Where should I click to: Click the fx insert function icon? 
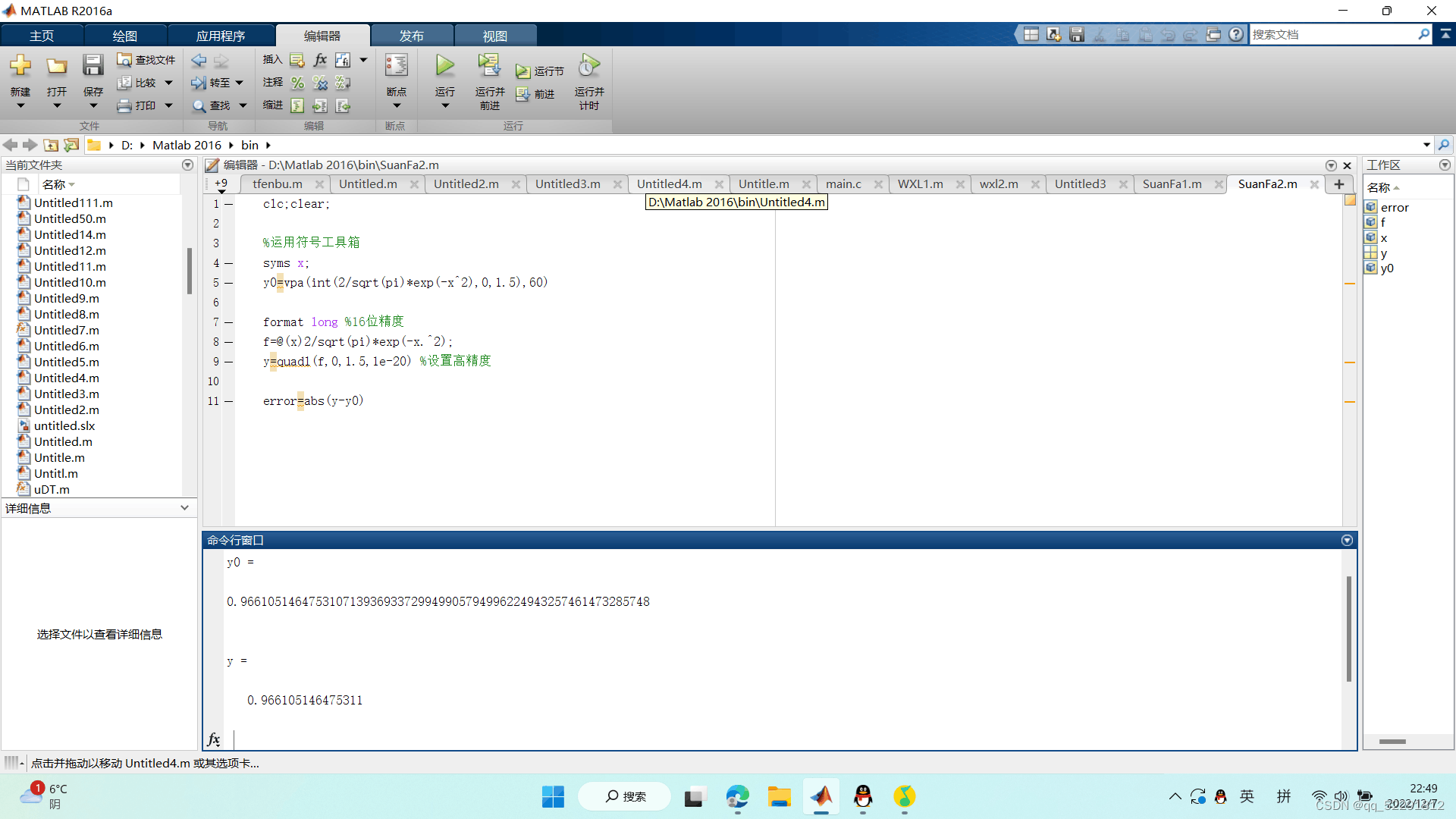320,60
